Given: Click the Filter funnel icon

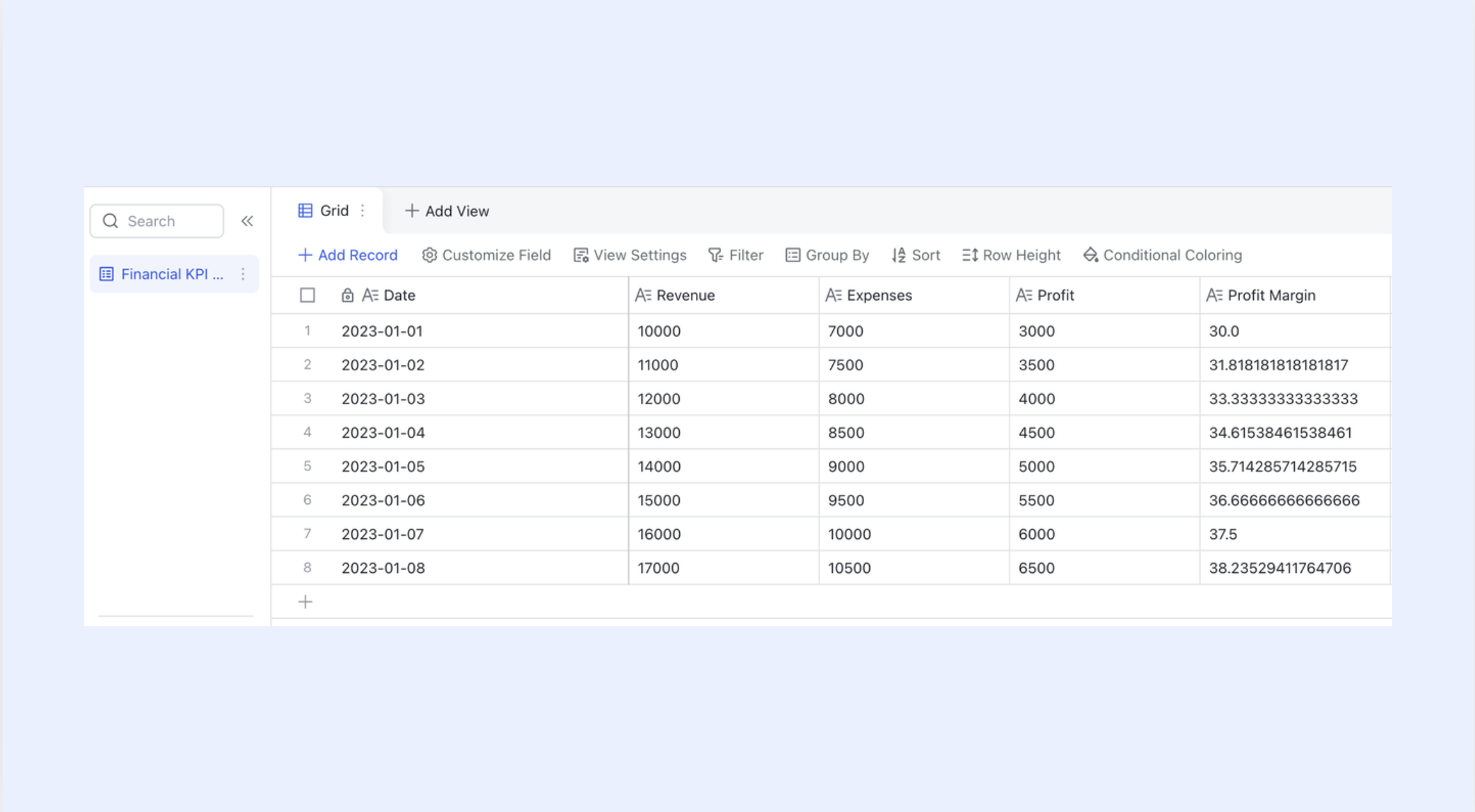Looking at the screenshot, I should [715, 255].
